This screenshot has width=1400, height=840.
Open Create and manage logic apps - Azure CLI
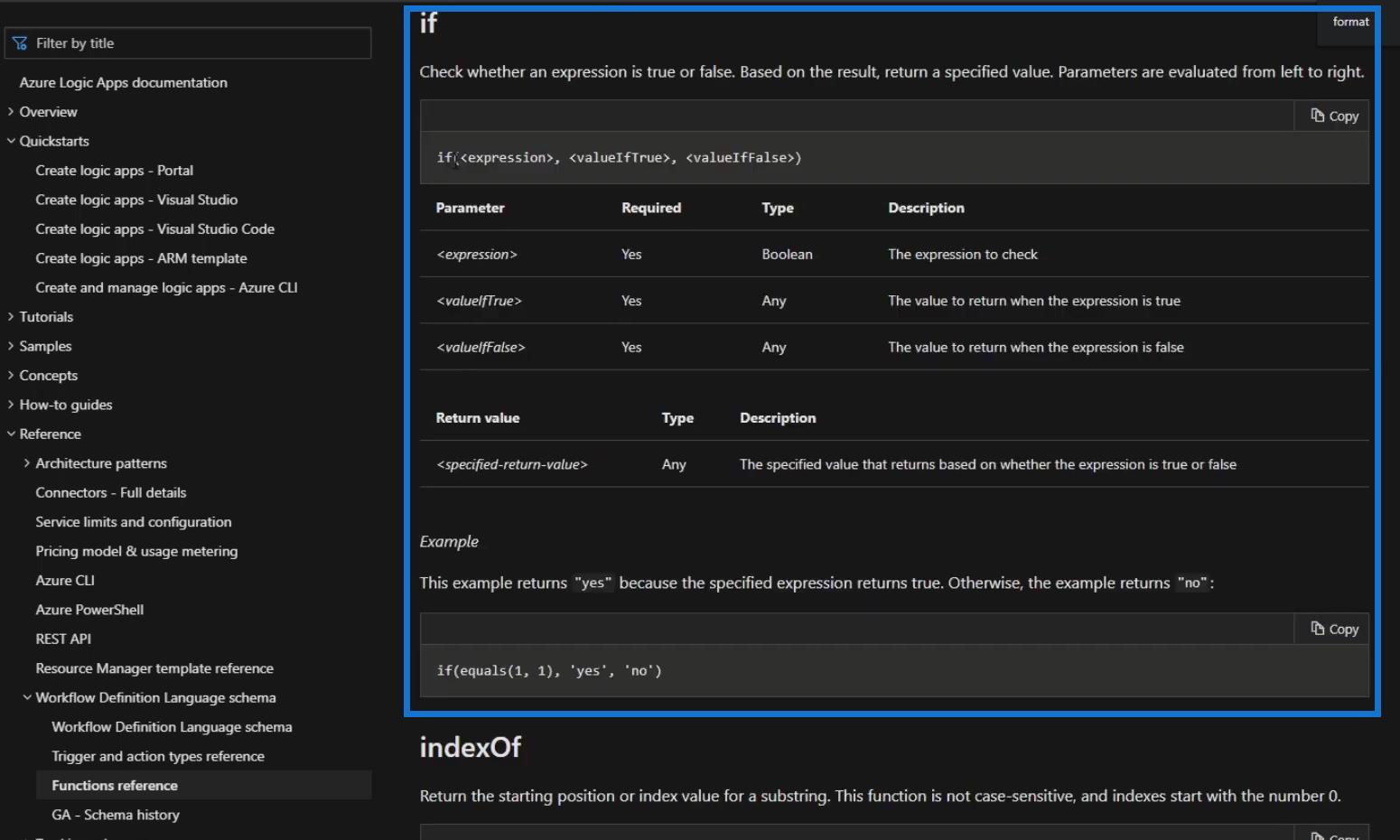pyautogui.click(x=166, y=287)
